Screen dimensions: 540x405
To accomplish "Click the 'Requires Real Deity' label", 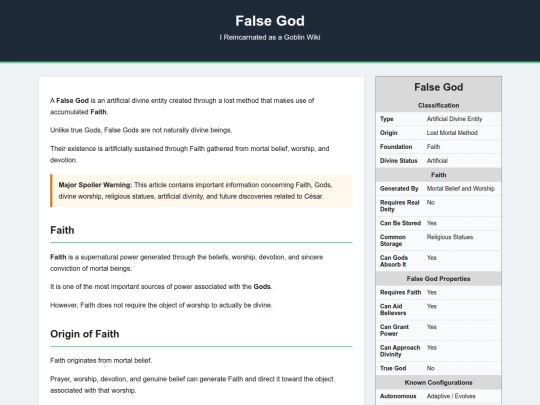I will [399, 206].
